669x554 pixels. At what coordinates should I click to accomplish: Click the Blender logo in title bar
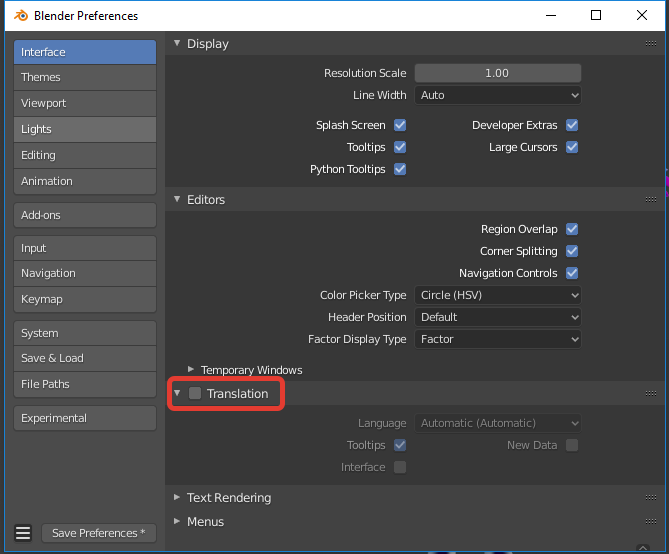pos(21,16)
